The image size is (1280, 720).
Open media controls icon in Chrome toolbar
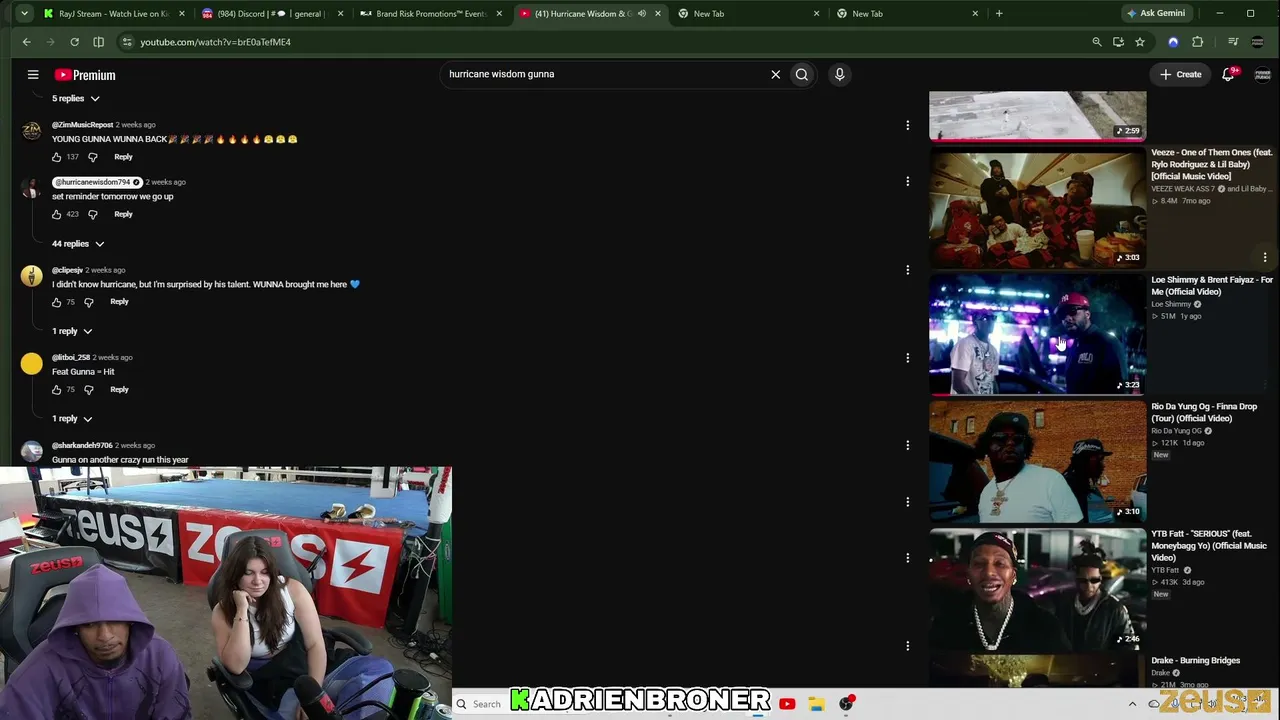coord(1233,42)
